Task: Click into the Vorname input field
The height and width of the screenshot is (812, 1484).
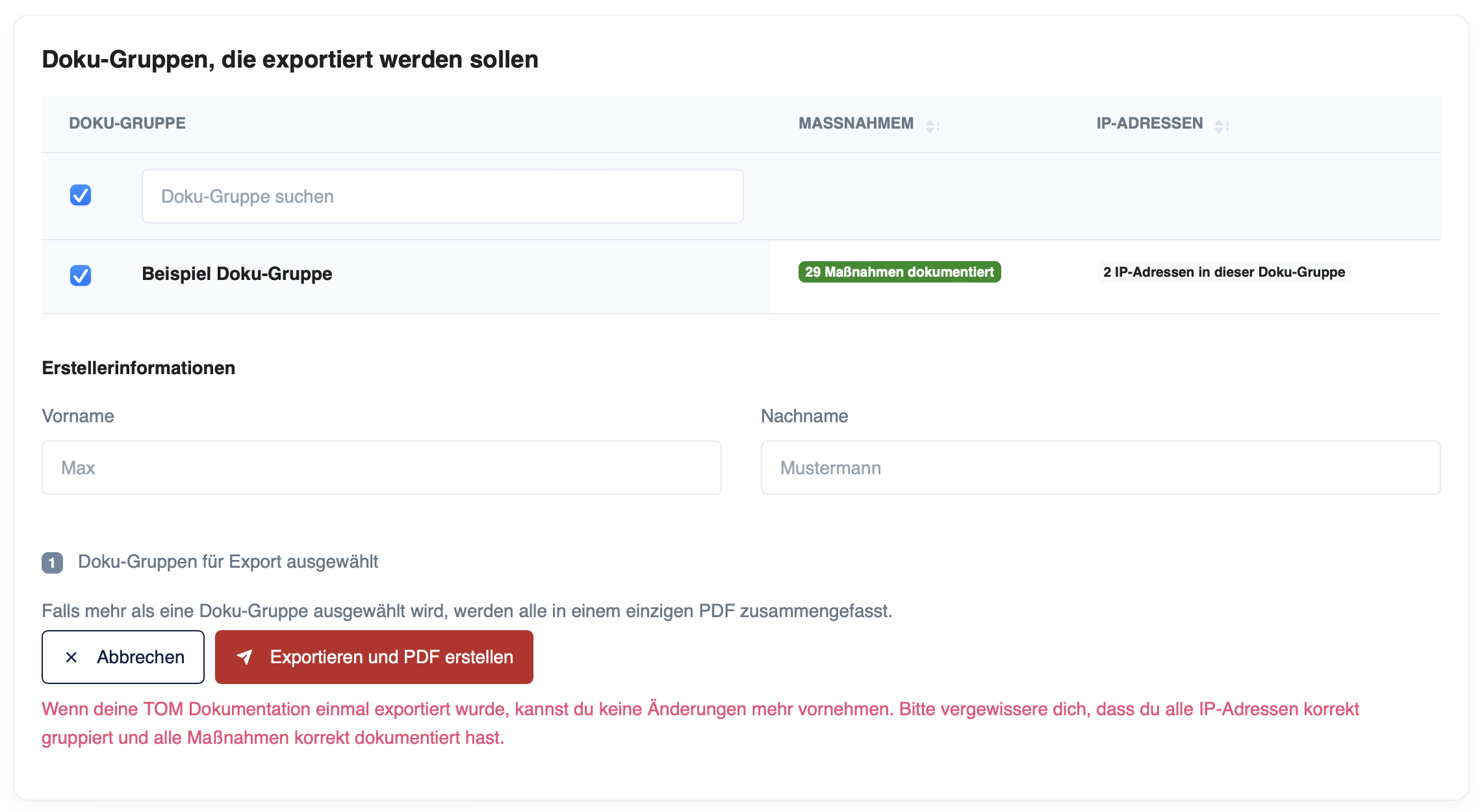Action: pos(381,468)
